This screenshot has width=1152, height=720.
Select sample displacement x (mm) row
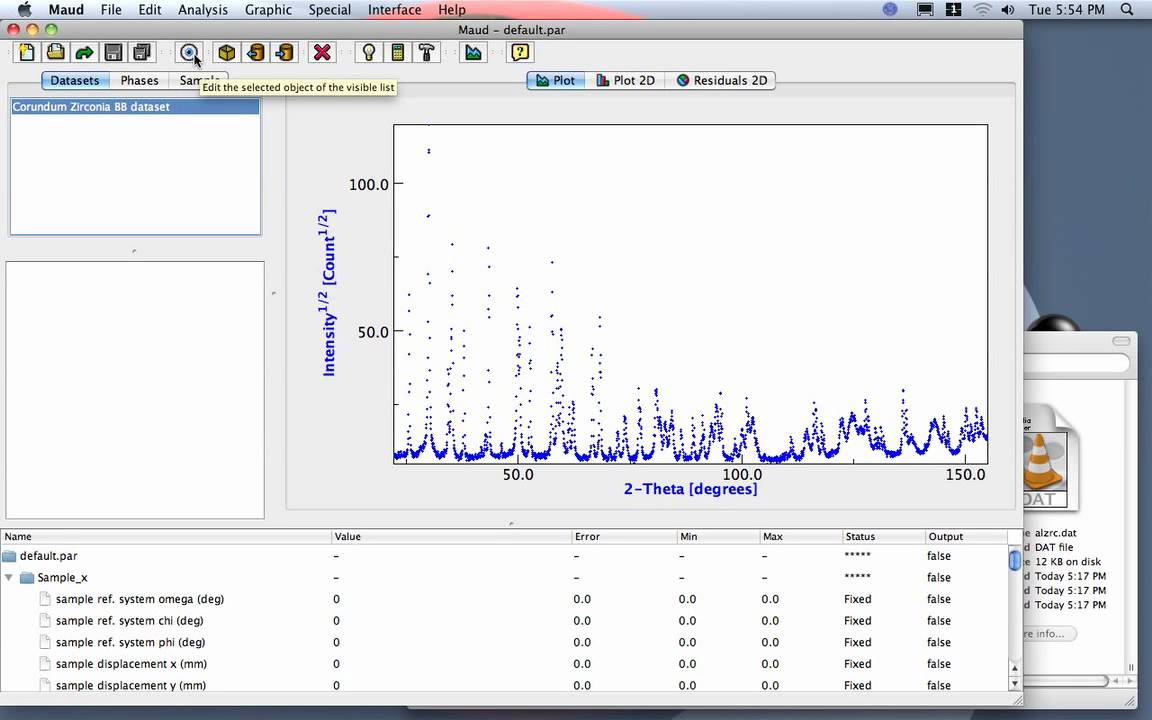(503, 663)
